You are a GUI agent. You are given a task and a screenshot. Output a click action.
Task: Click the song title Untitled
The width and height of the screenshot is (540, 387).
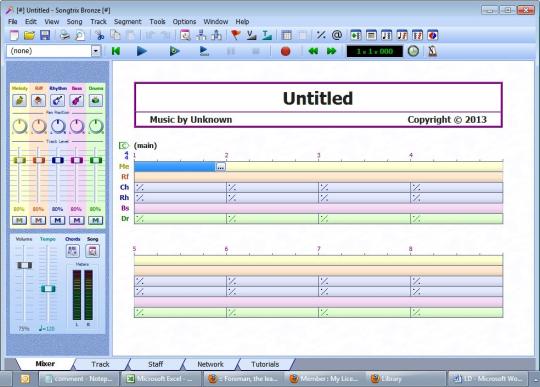pyautogui.click(x=318, y=98)
